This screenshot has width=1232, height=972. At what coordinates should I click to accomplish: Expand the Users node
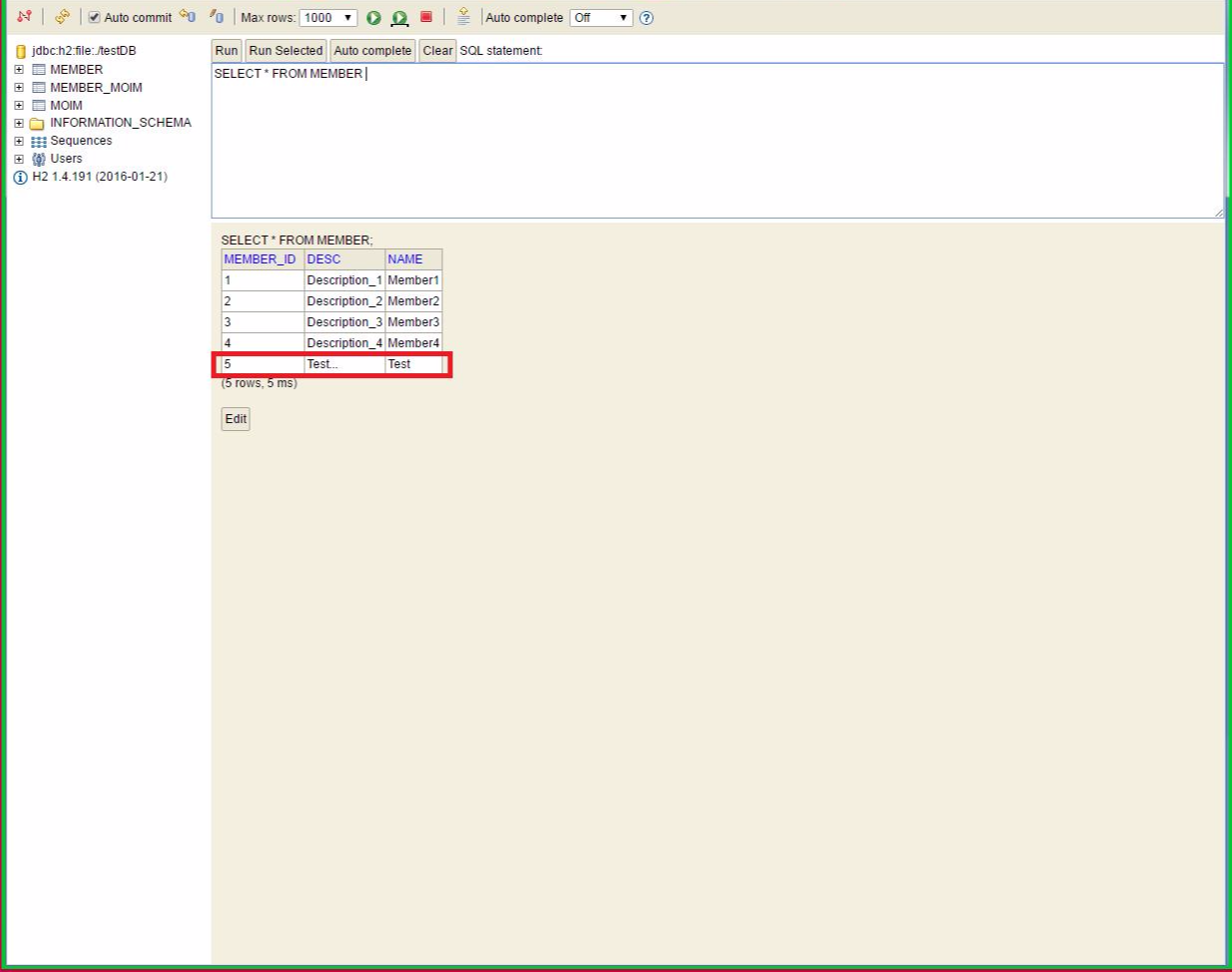tap(19, 160)
